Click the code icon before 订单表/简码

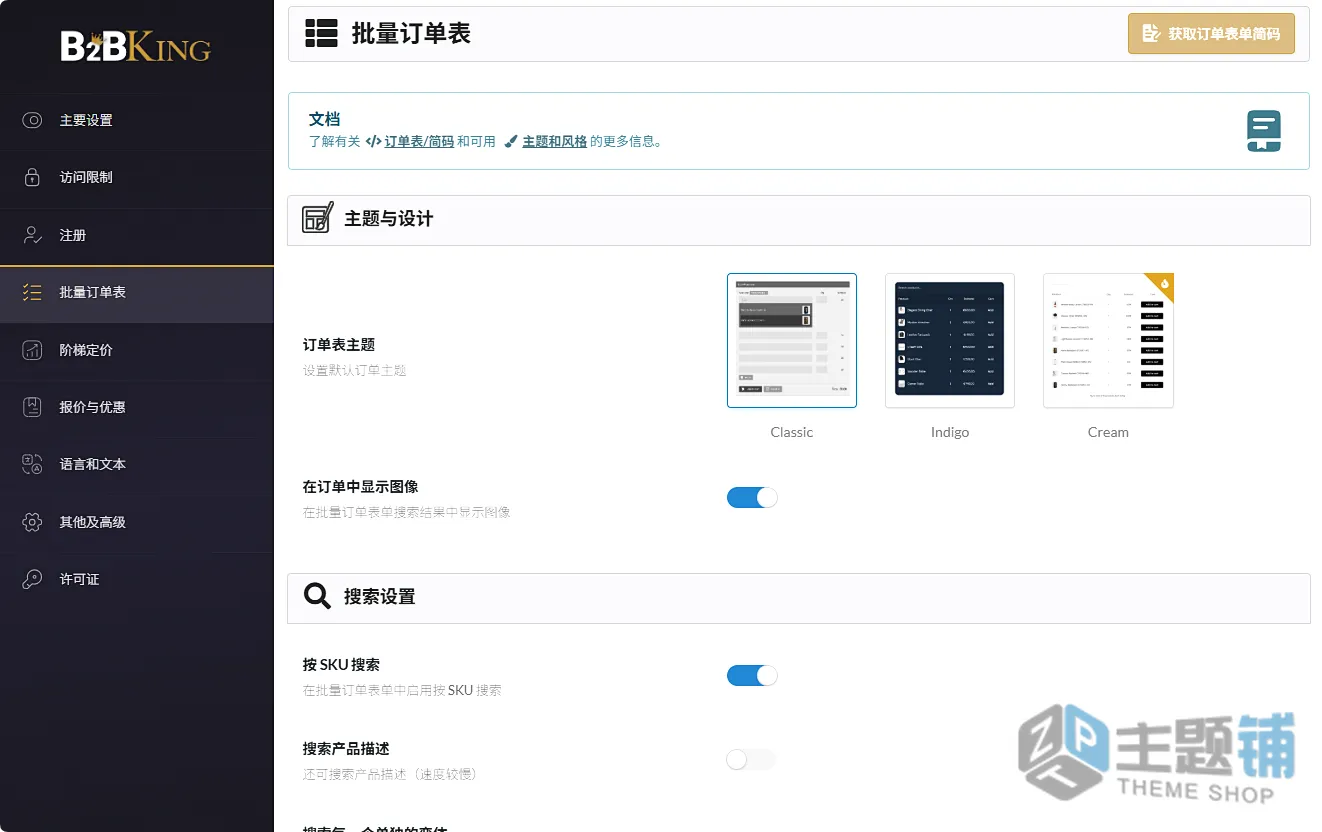click(x=373, y=142)
